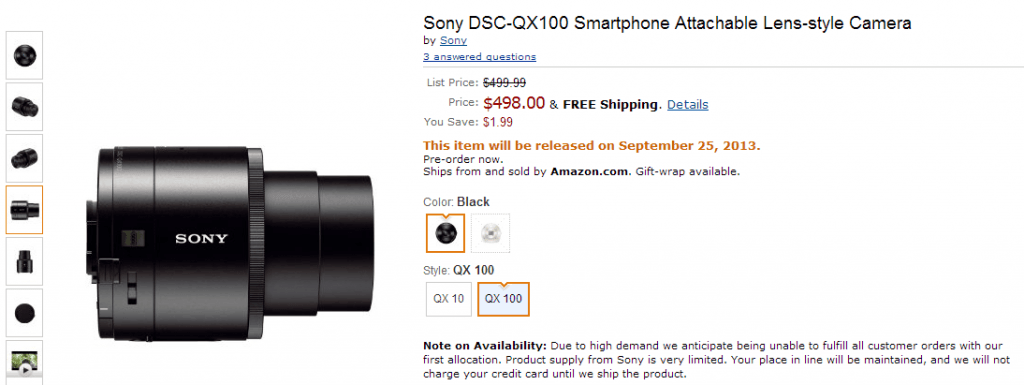Image resolution: width=1024 pixels, height=385 pixels.
Task: Choose the White color swatch
Action: click(x=490, y=233)
